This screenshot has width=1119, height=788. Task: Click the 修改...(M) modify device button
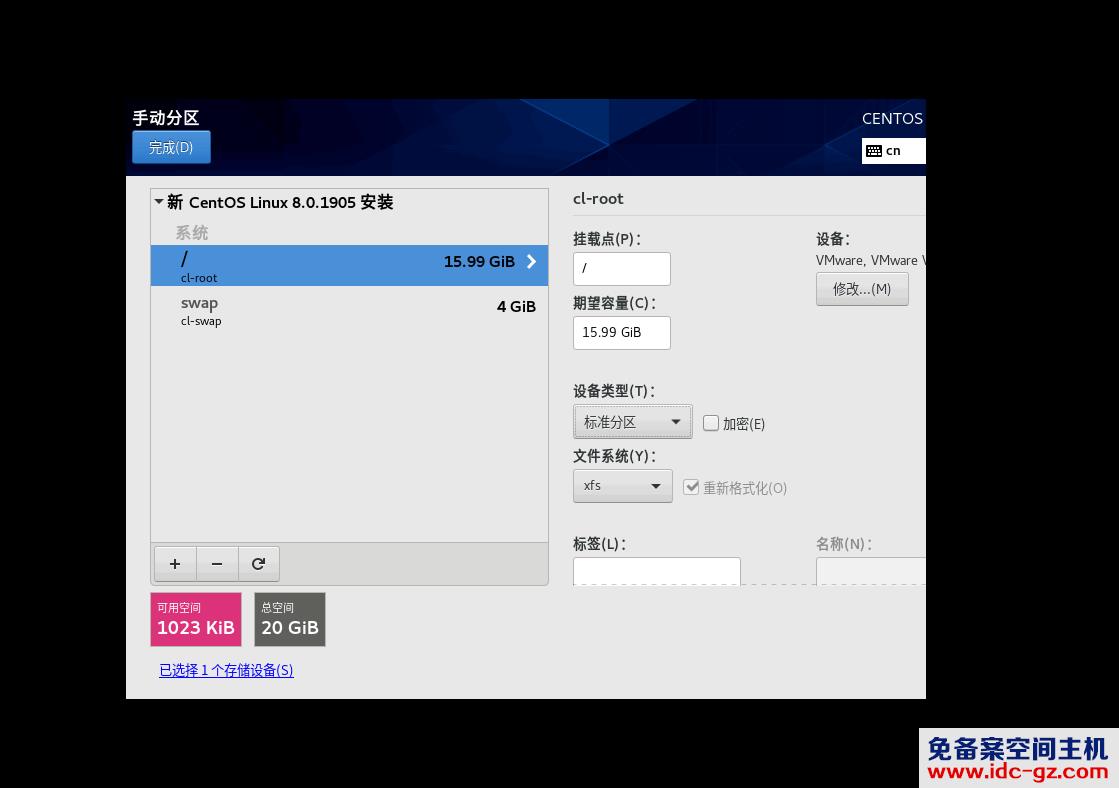click(862, 289)
